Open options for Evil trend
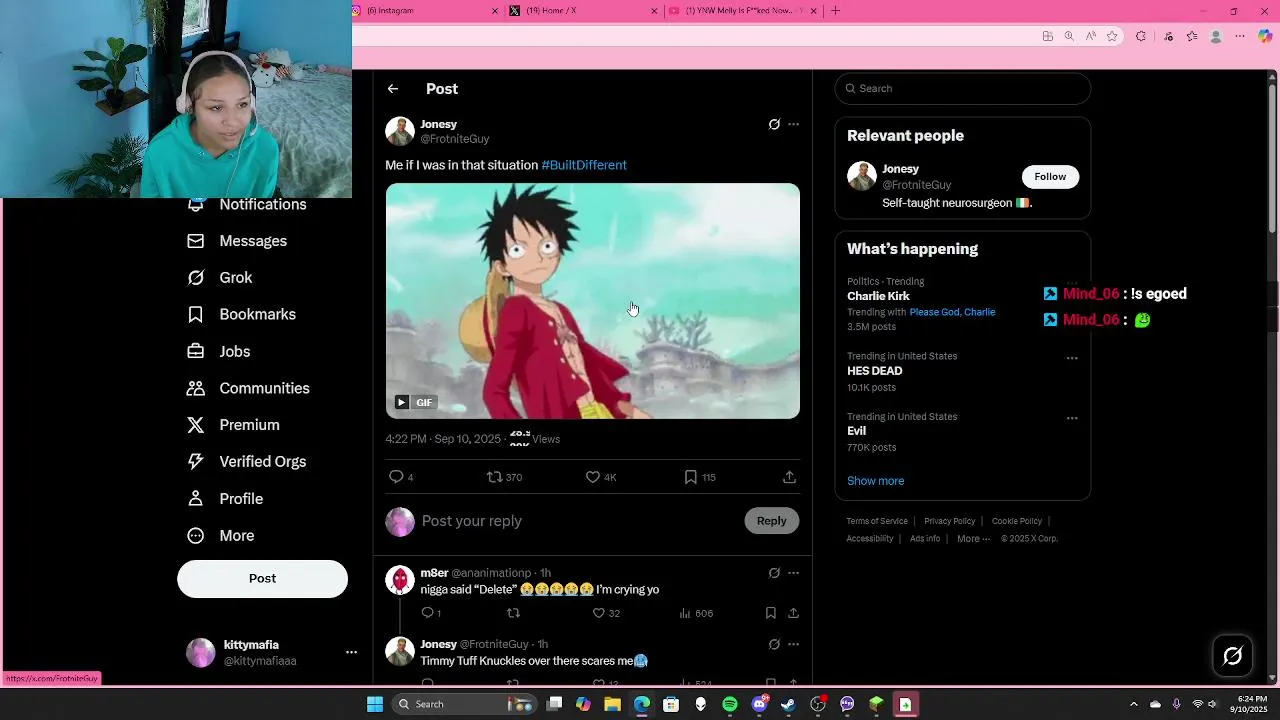This screenshot has height=720, width=1280. (x=1072, y=418)
